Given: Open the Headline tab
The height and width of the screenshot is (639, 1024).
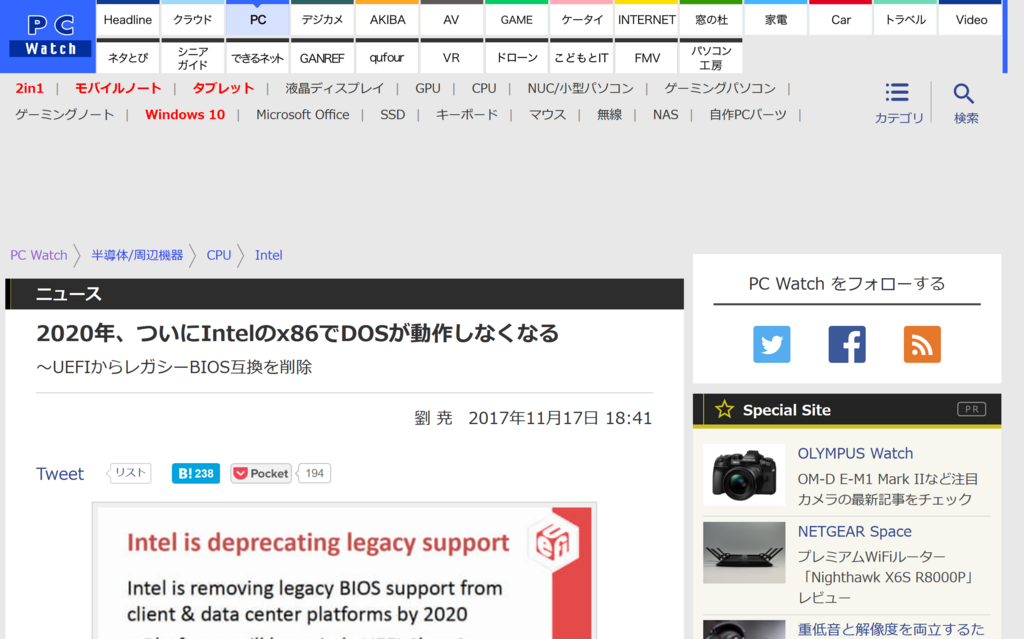Looking at the screenshot, I should coord(128,20).
